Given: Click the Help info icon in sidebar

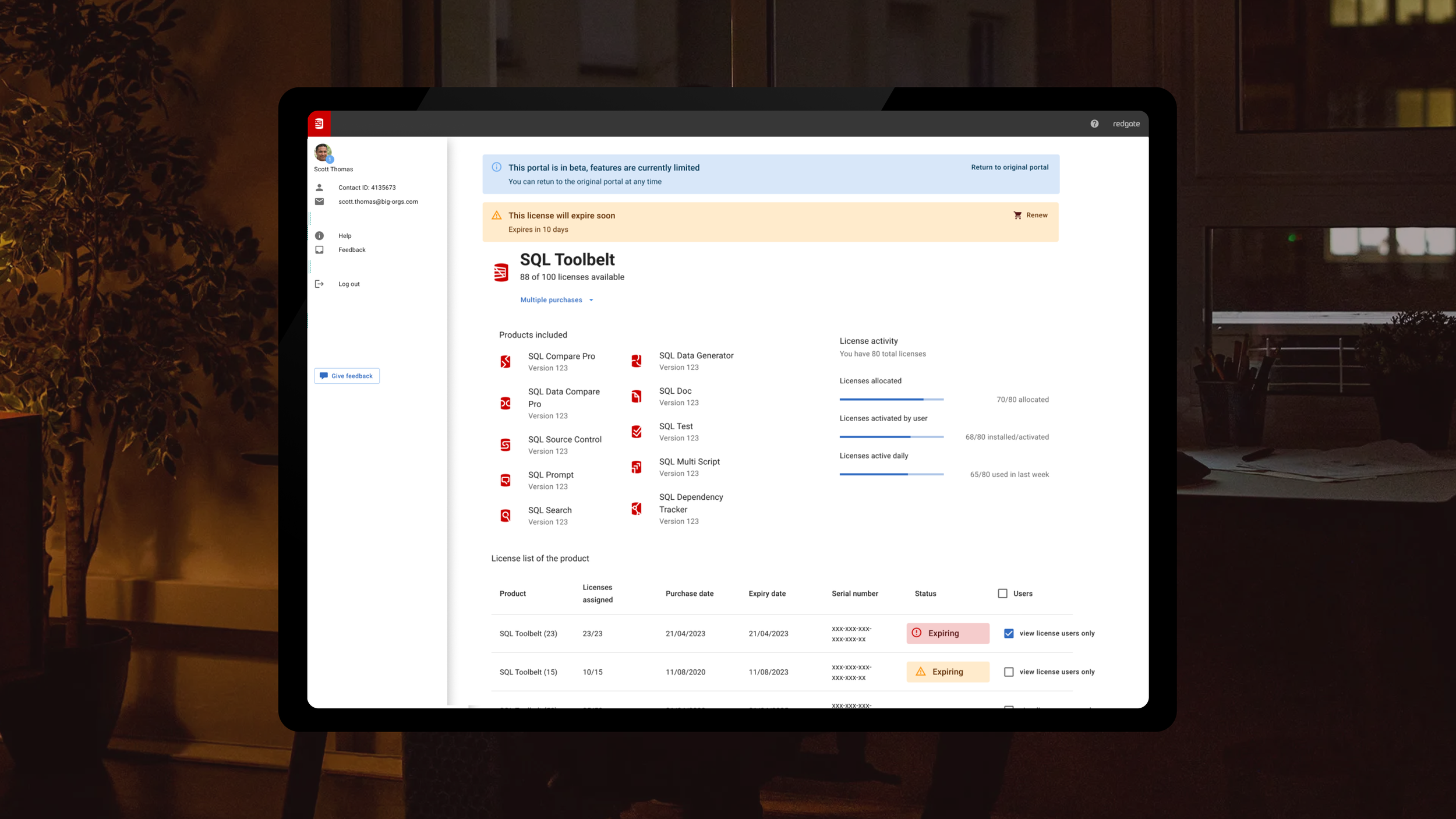Looking at the screenshot, I should pyautogui.click(x=319, y=236).
